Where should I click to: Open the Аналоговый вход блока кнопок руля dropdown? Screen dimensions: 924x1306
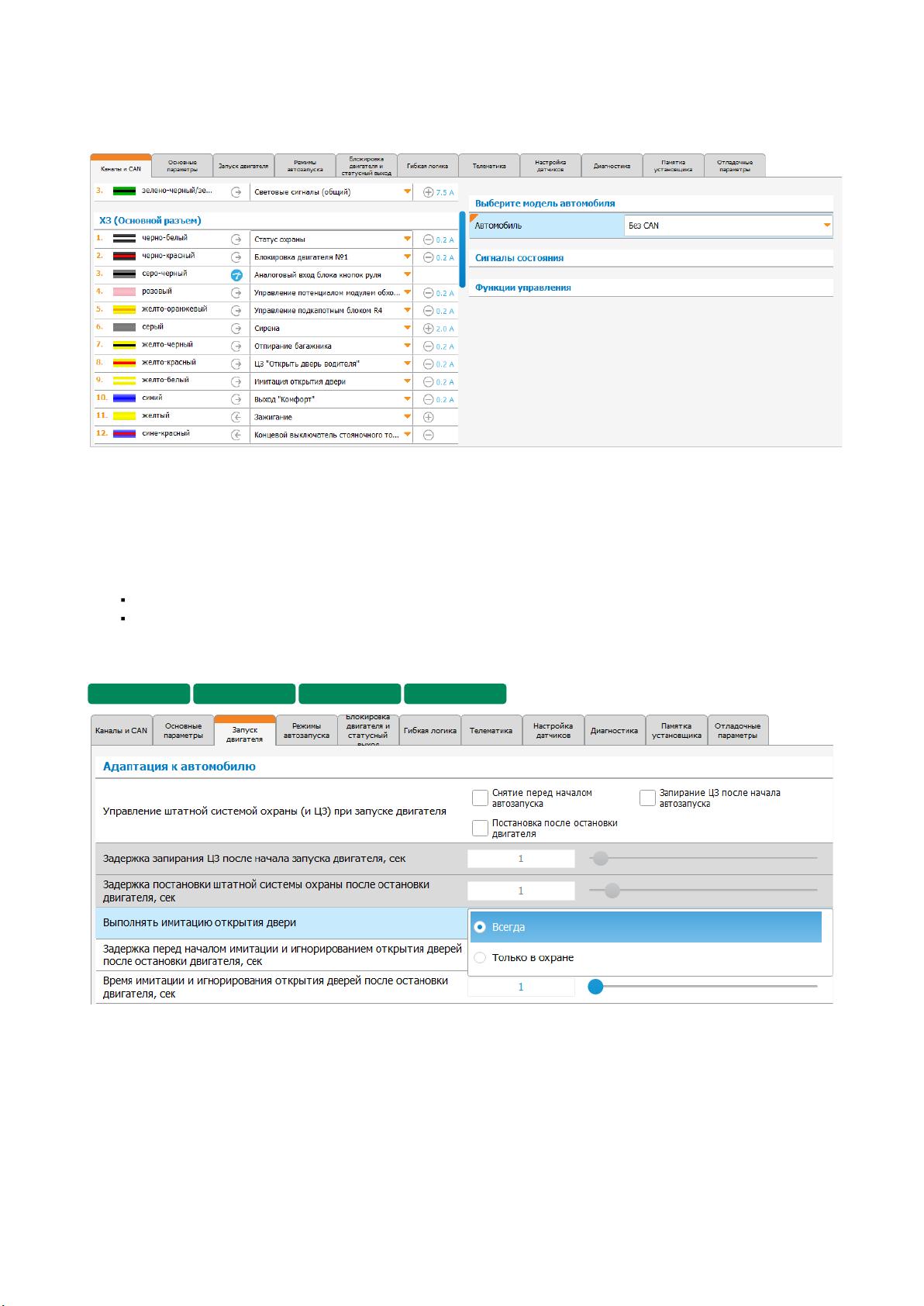[x=331, y=275]
